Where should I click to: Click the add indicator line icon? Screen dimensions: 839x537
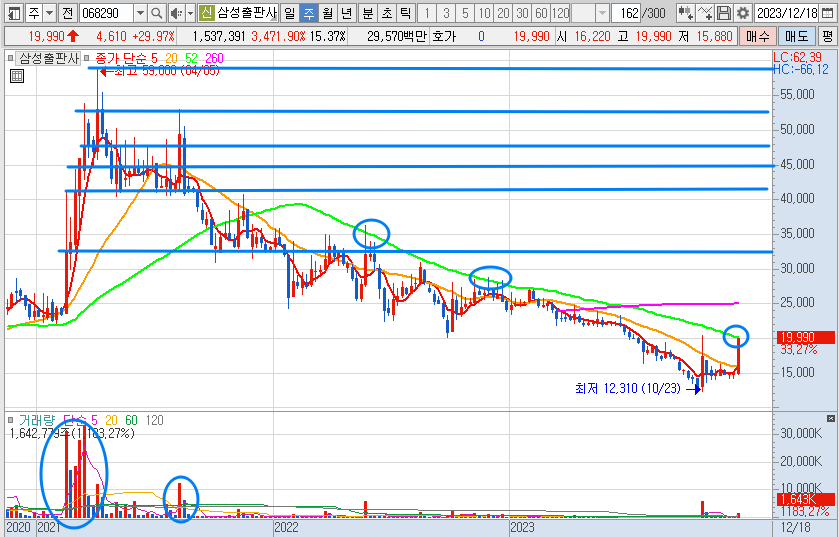coord(705,13)
